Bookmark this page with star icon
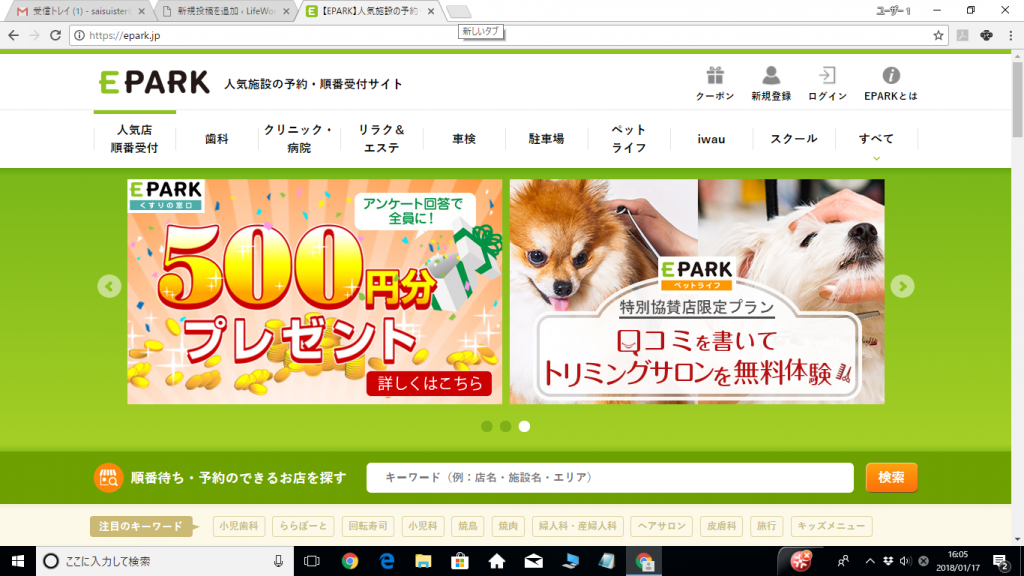This screenshot has width=1024, height=576. (x=938, y=35)
